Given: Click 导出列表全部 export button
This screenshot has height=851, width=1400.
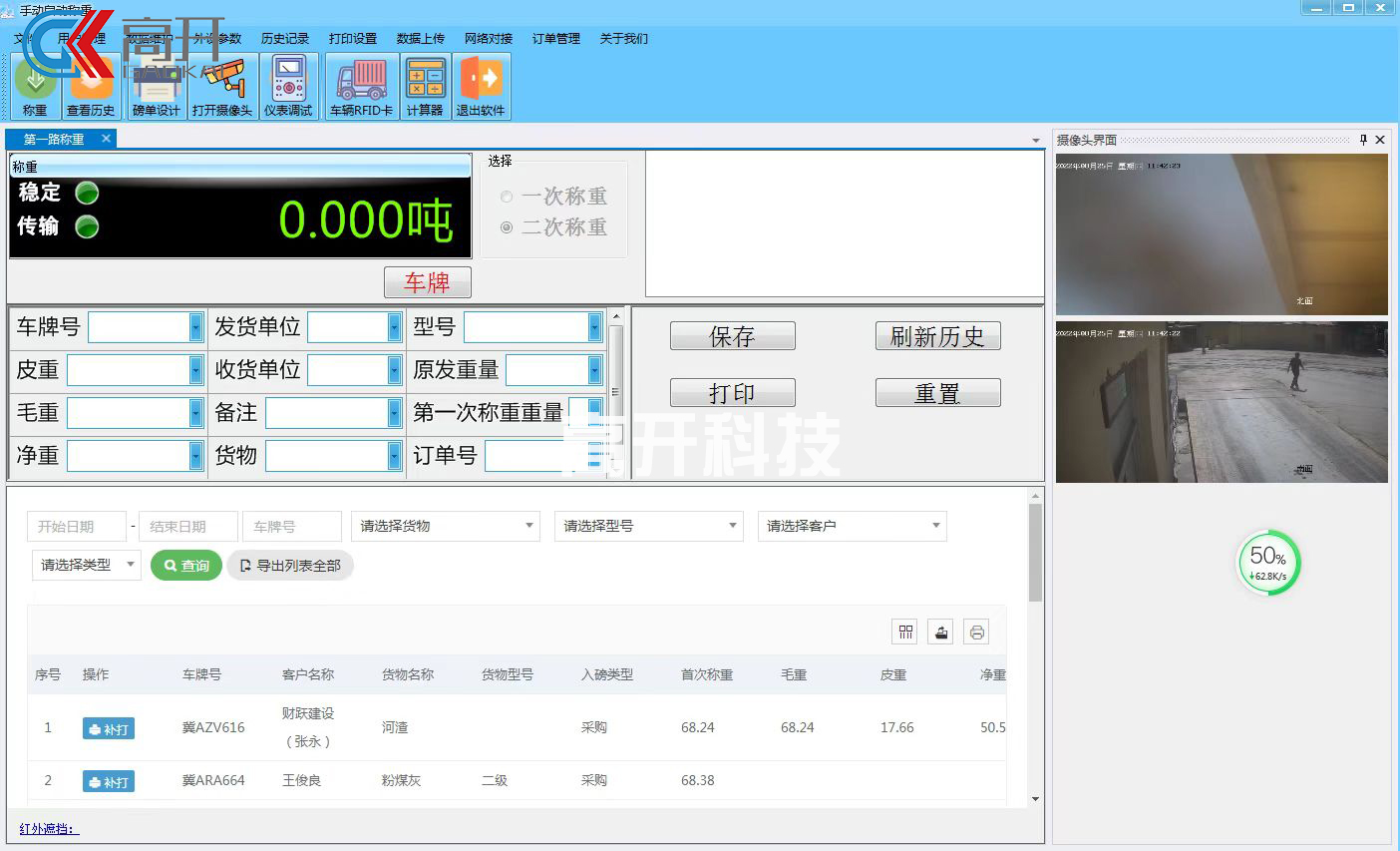Looking at the screenshot, I should tap(290, 566).
